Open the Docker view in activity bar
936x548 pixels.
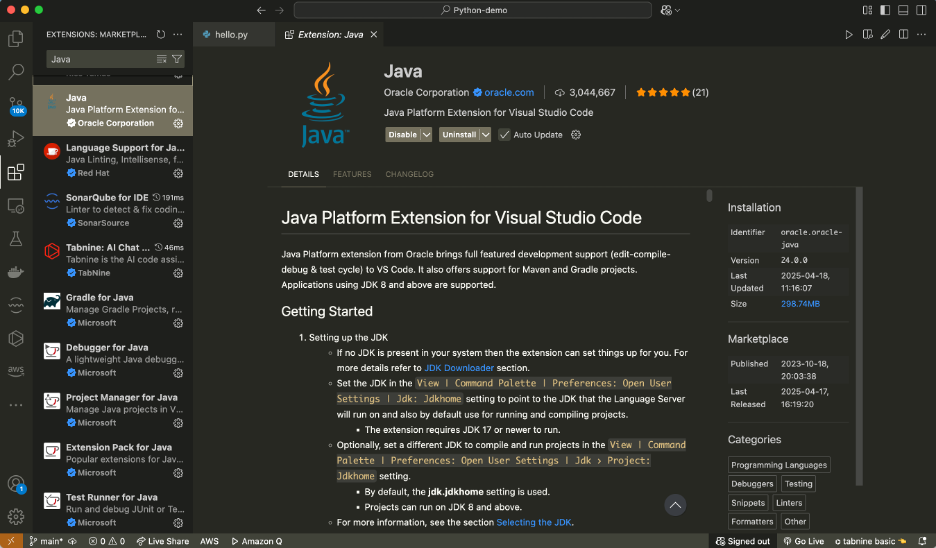pos(16,272)
